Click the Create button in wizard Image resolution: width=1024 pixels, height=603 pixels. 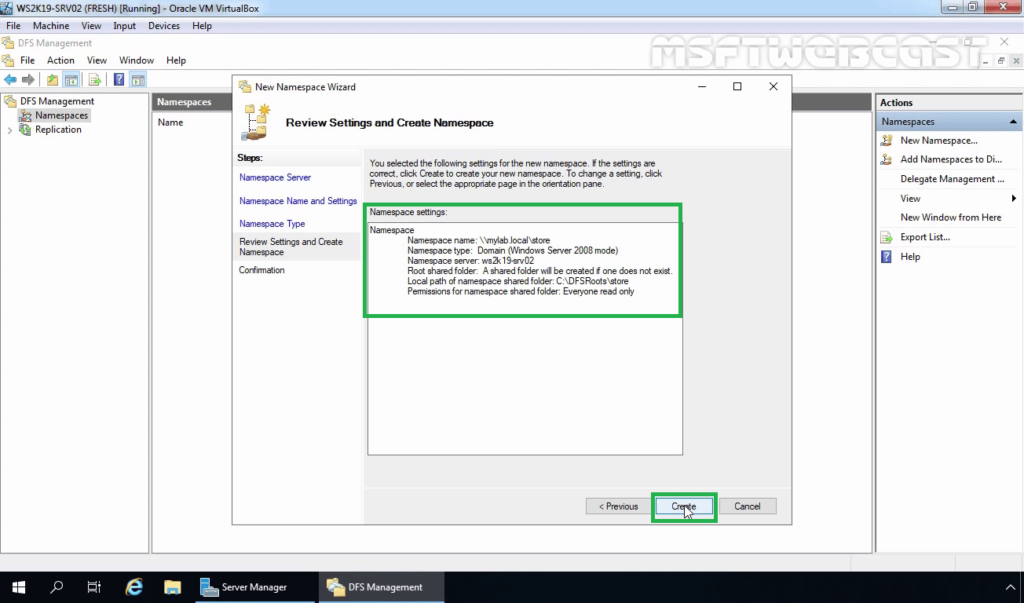[684, 506]
